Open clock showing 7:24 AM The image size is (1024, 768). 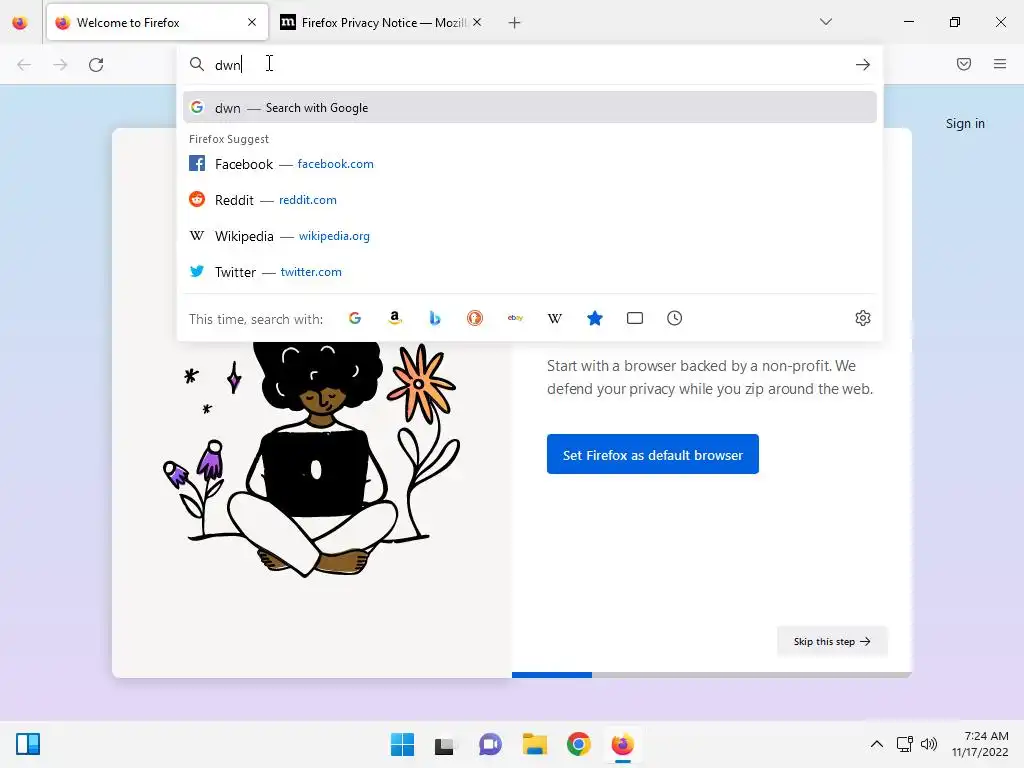pos(980,744)
